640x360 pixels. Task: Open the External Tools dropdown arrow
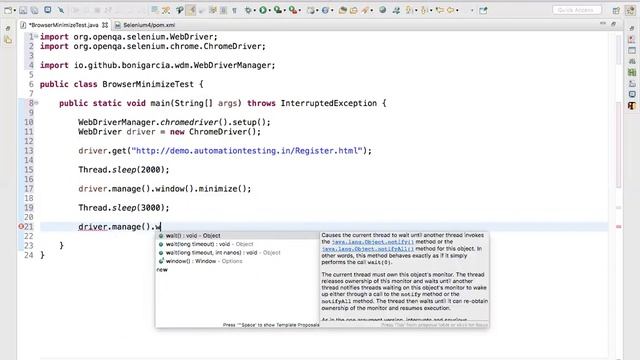(x=300, y=10)
